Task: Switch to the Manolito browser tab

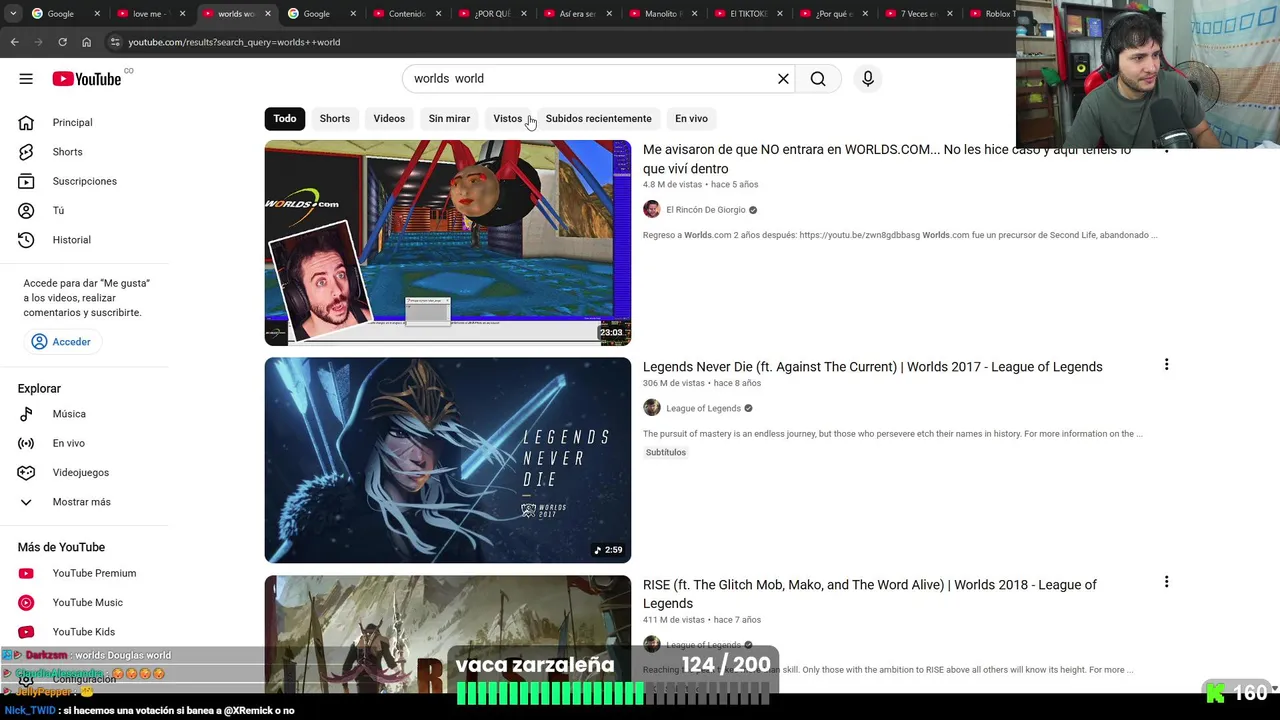Action: [664, 14]
